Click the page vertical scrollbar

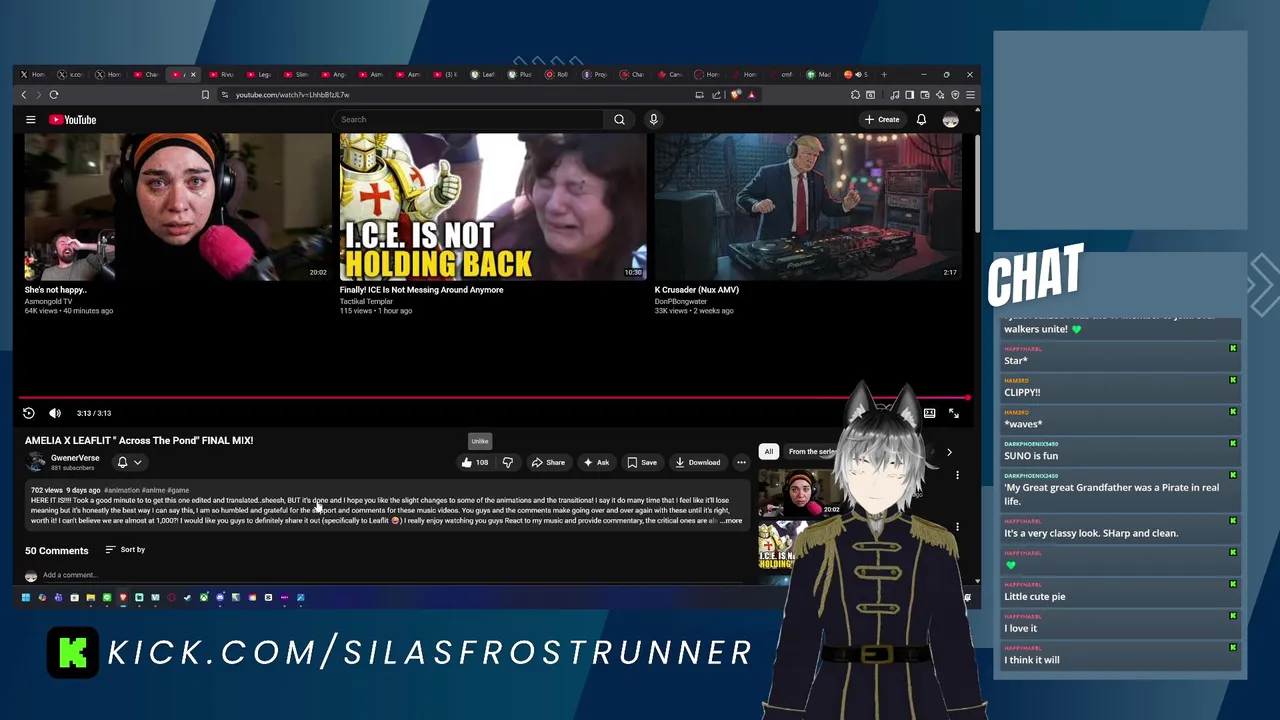click(x=976, y=185)
